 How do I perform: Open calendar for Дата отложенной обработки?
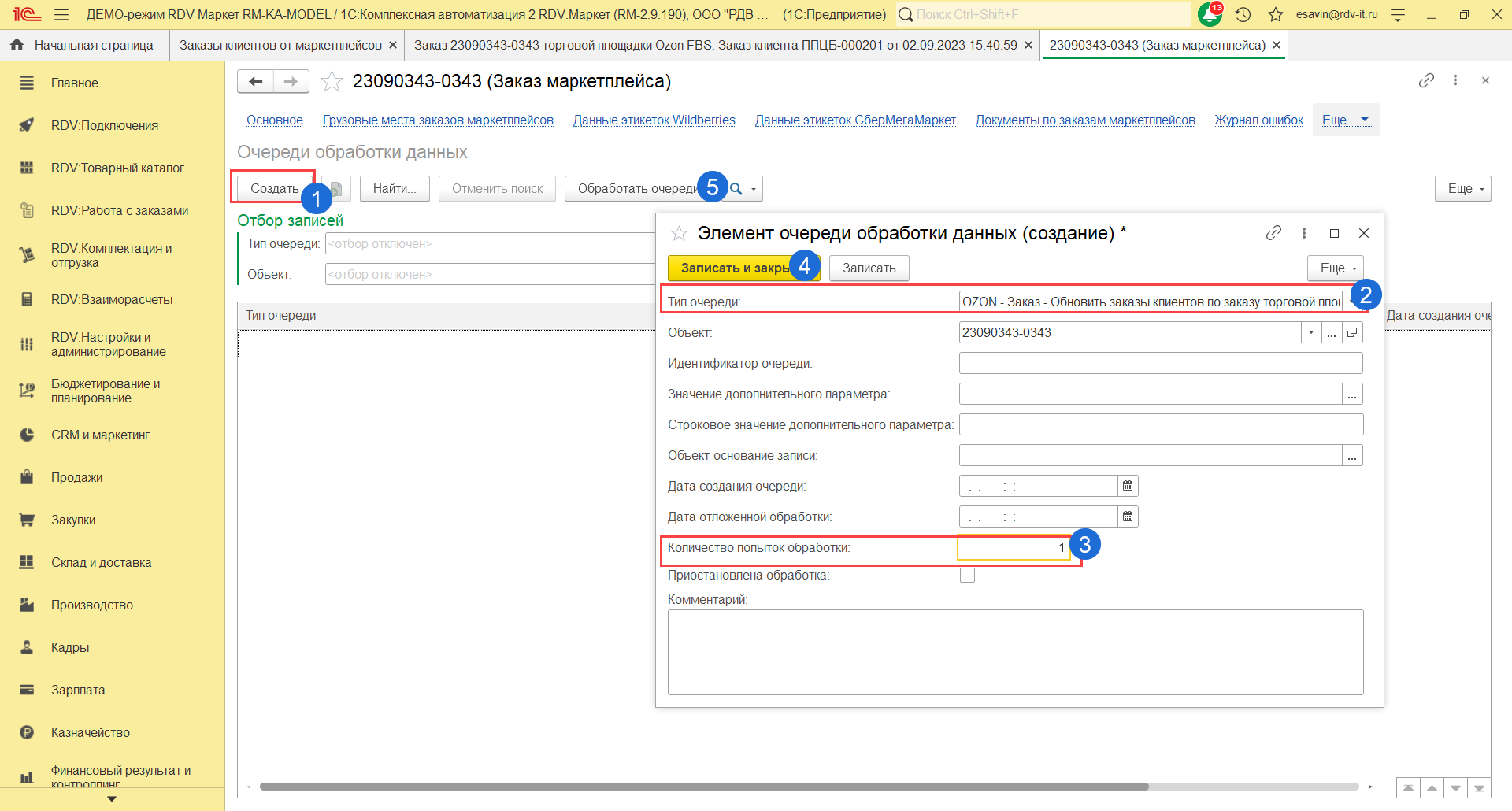tap(1128, 517)
